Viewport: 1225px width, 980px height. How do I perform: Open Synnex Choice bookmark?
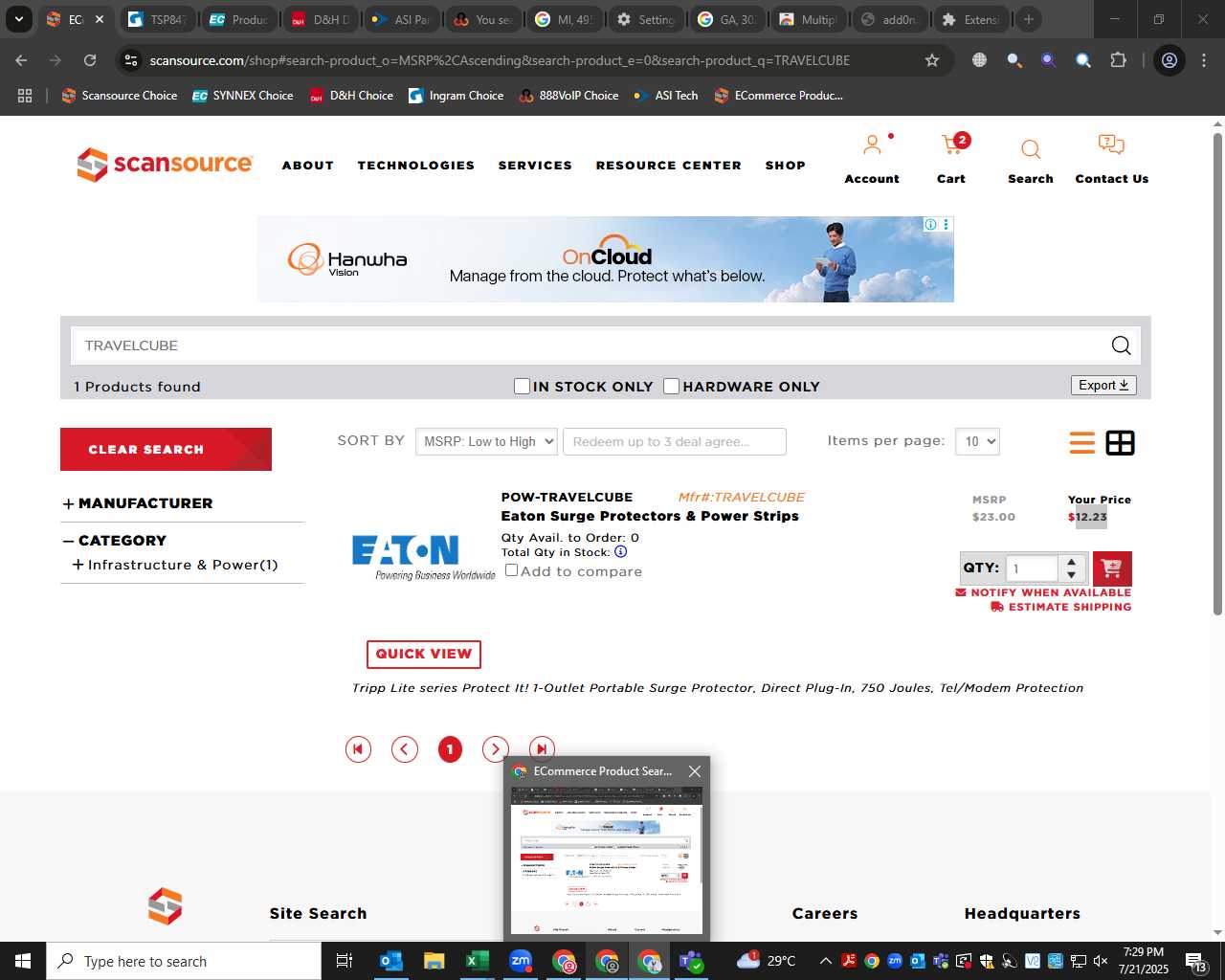point(243,96)
